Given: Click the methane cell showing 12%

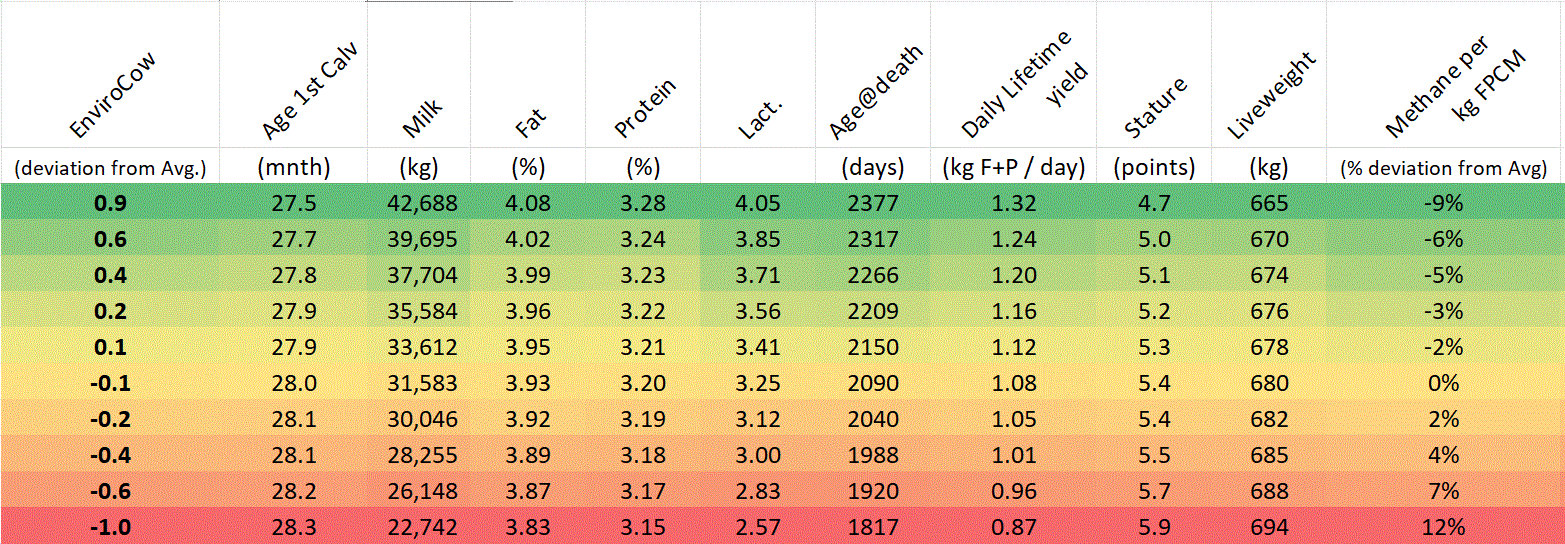Looking at the screenshot, I should click(x=1445, y=527).
